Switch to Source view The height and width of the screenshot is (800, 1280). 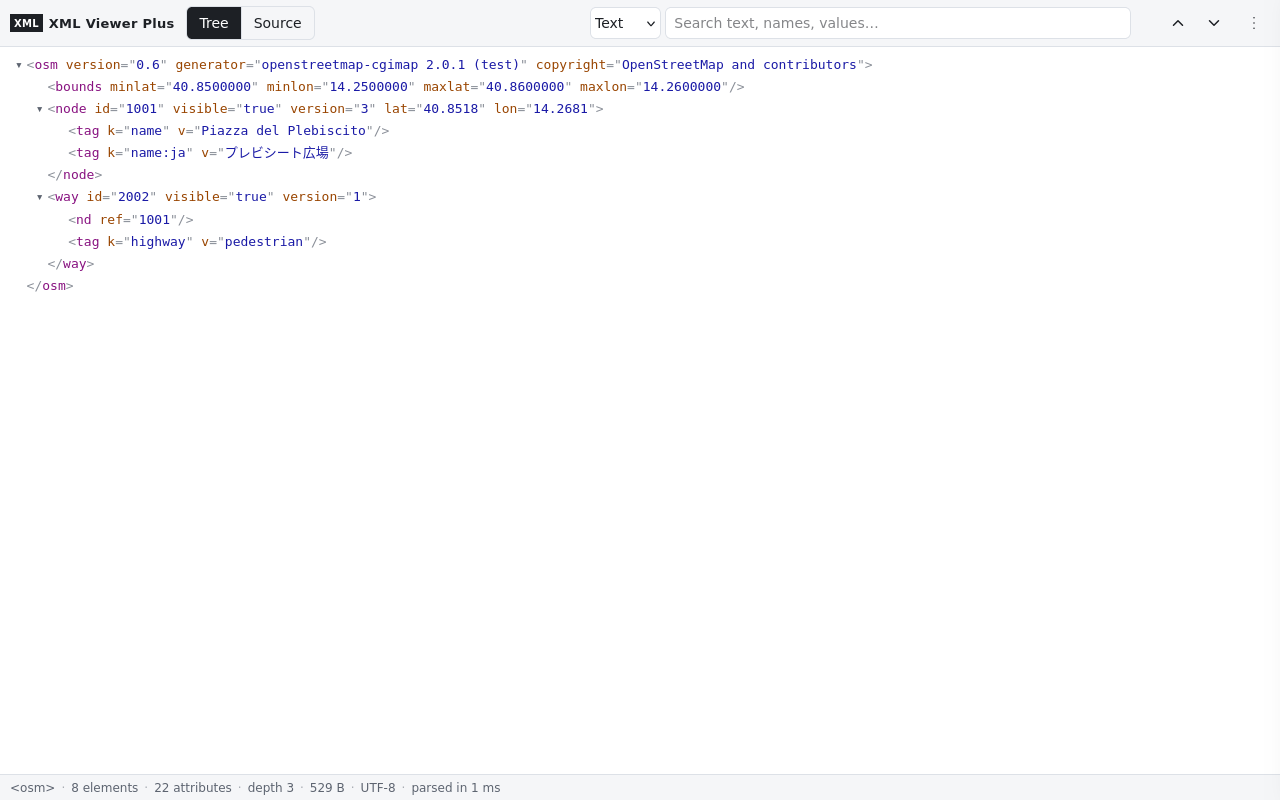[x=277, y=23]
